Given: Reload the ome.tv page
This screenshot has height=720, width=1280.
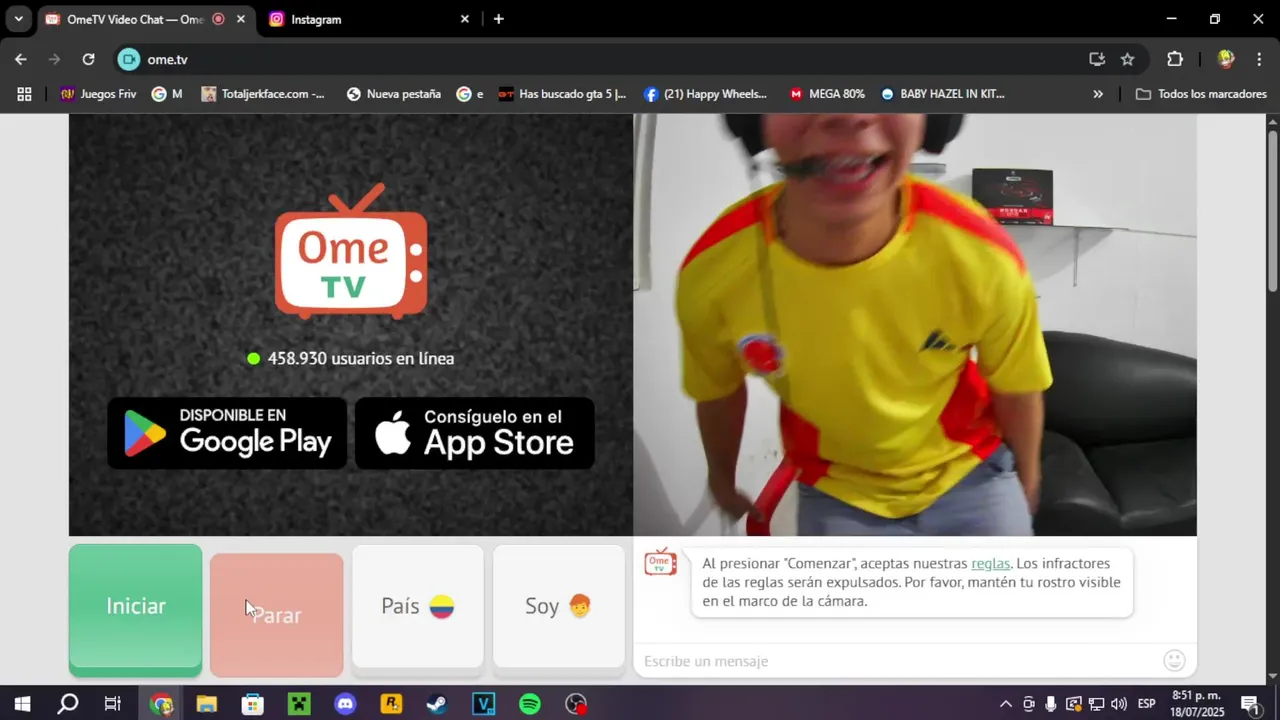Looking at the screenshot, I should coord(88,59).
